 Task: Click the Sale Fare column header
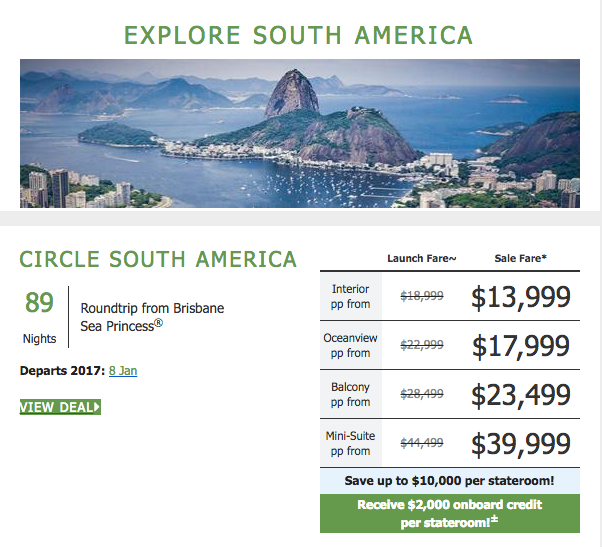click(x=520, y=258)
